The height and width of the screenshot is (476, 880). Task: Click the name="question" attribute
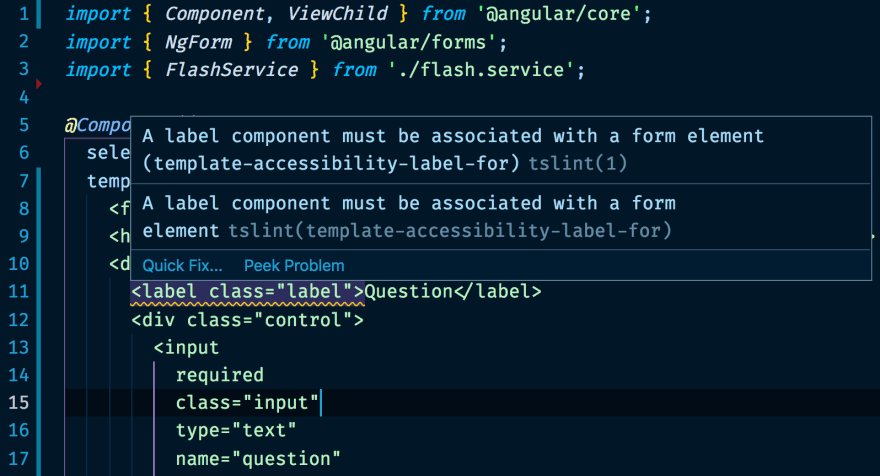258,459
